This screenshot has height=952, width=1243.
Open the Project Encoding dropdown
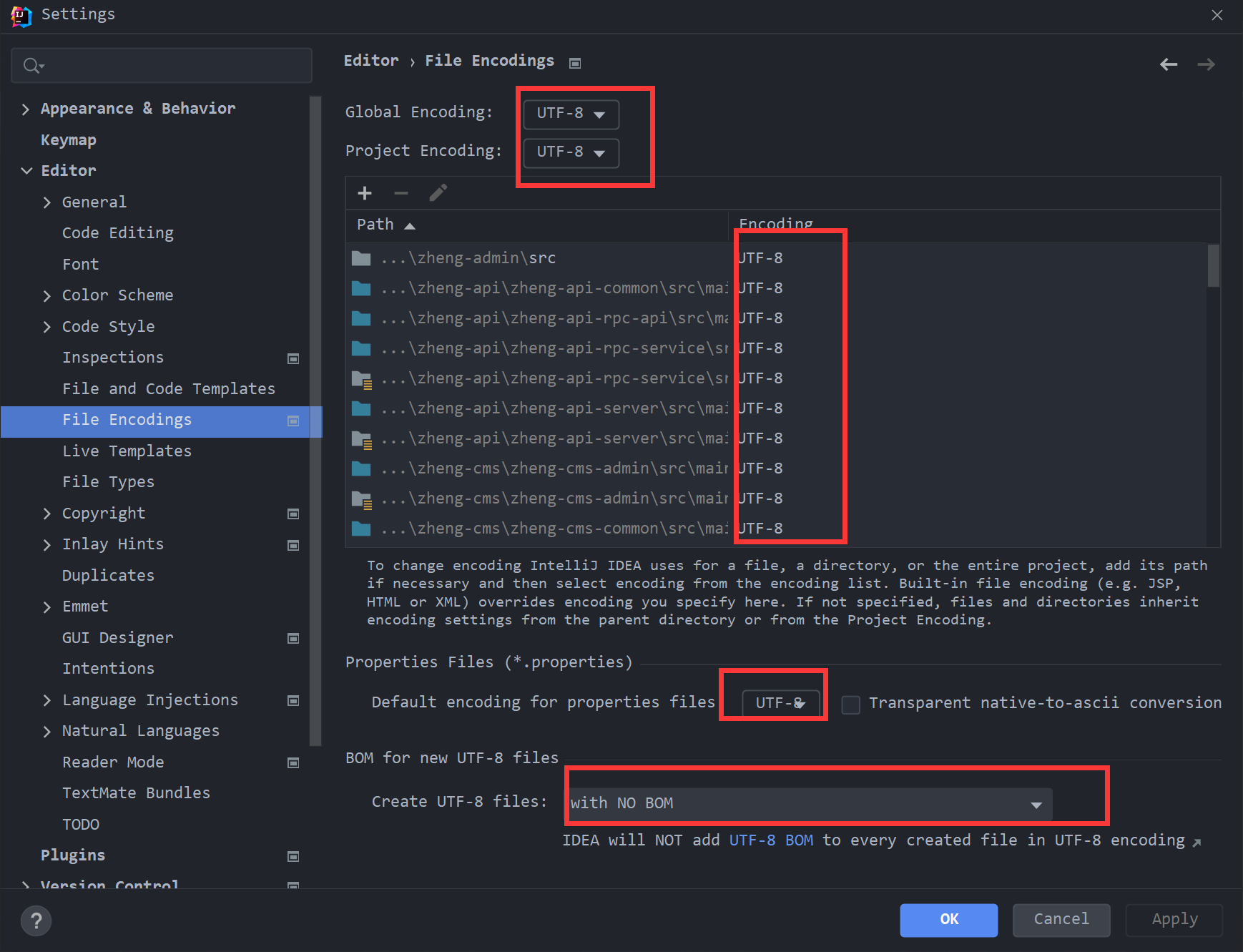pos(571,152)
